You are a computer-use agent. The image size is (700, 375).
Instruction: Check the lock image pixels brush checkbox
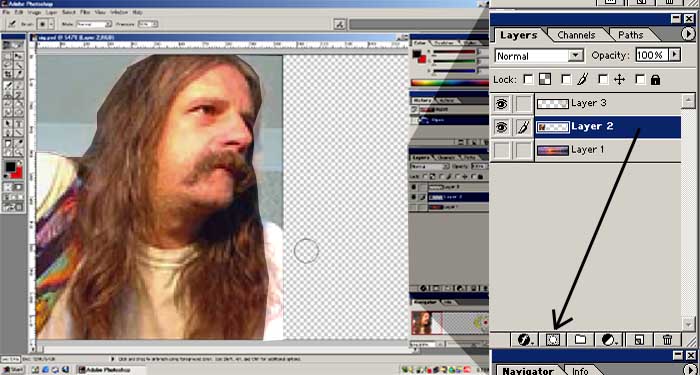coord(566,79)
